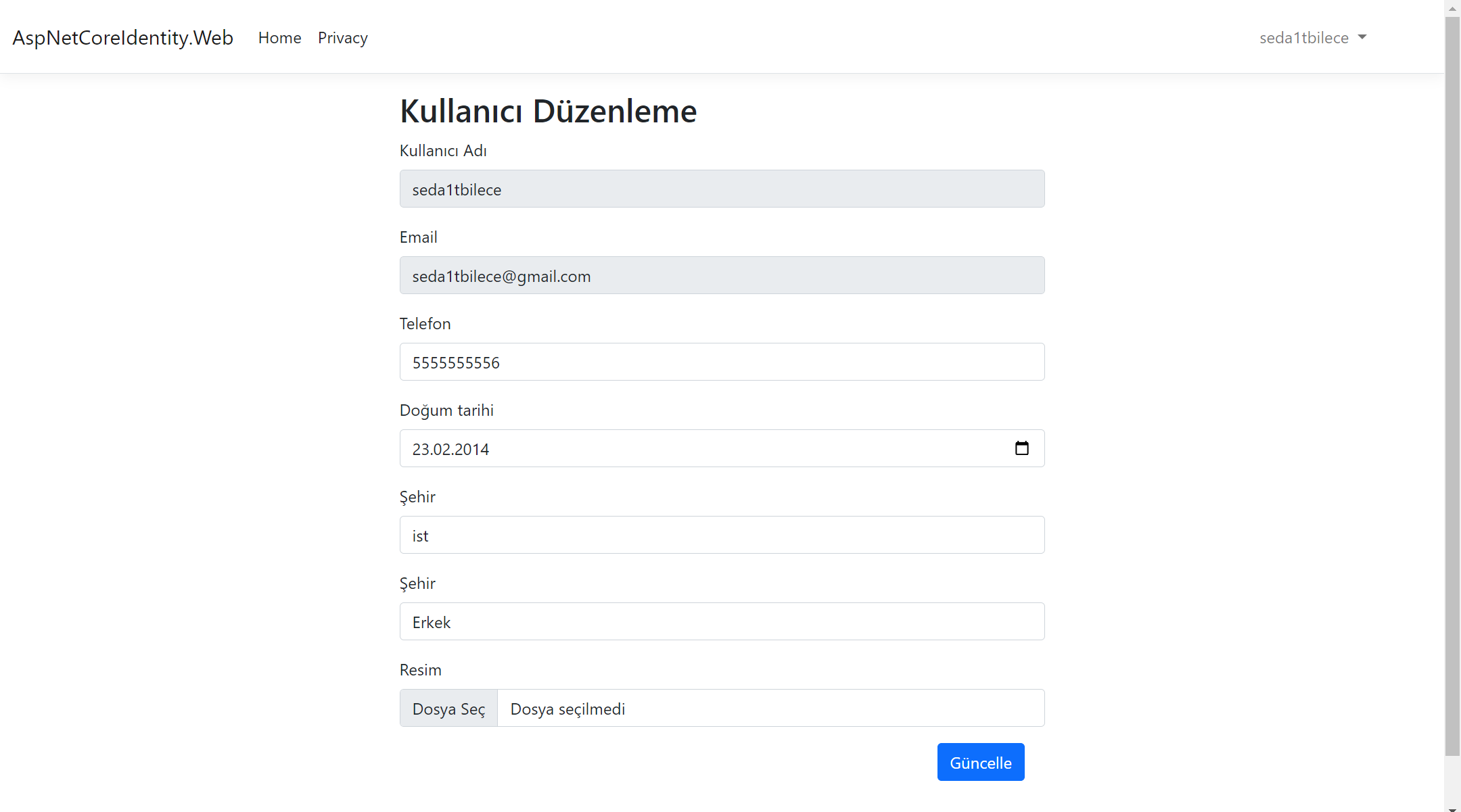Click the Doğum tarihi label
Image resolution: width=1461 pixels, height=812 pixels.
446,410
